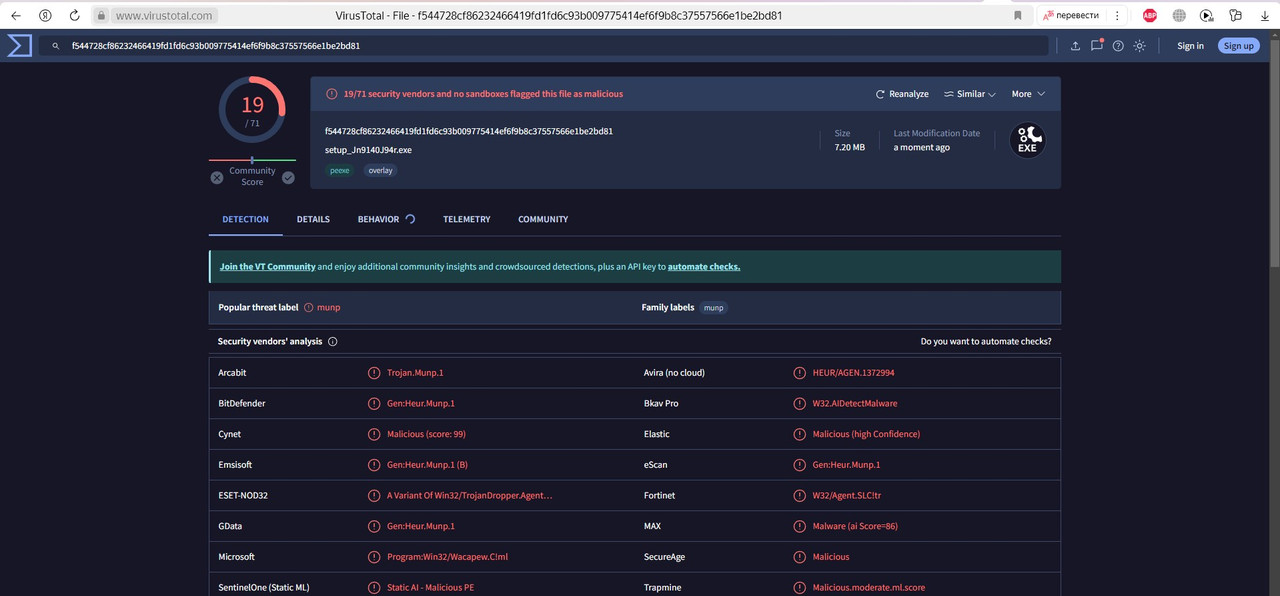
Task: Click the alert icon in the malicious banner
Action: (x=332, y=94)
